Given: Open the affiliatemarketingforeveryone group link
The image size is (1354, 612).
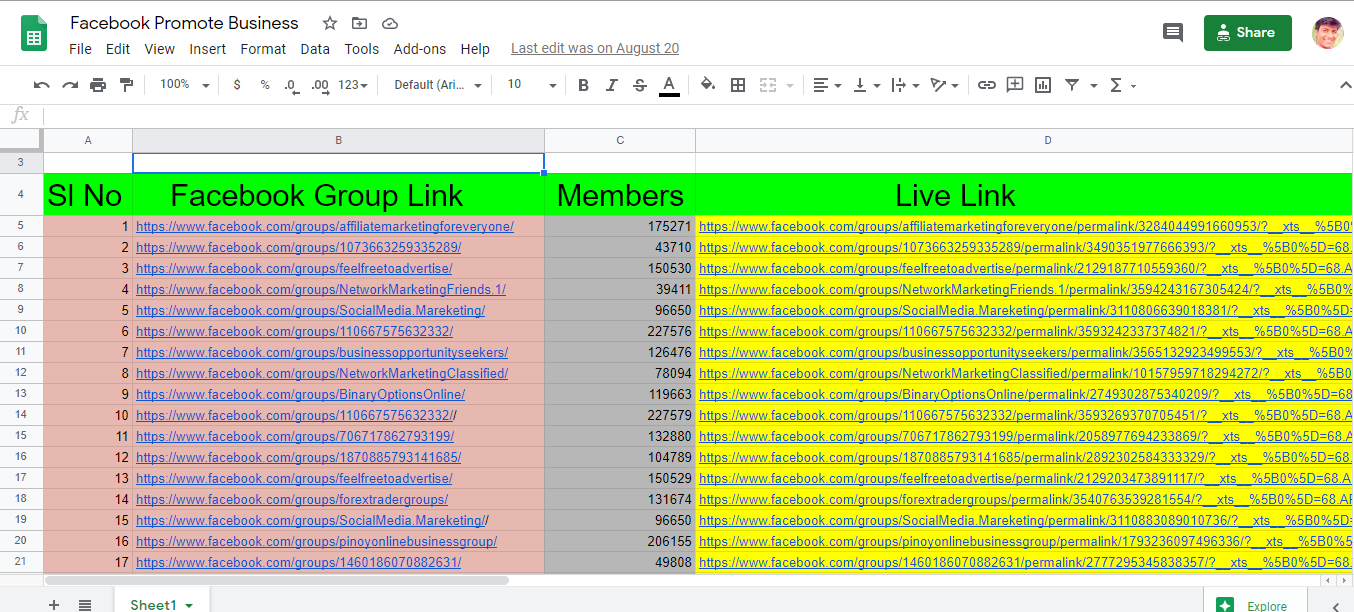Looking at the screenshot, I should (325, 226).
